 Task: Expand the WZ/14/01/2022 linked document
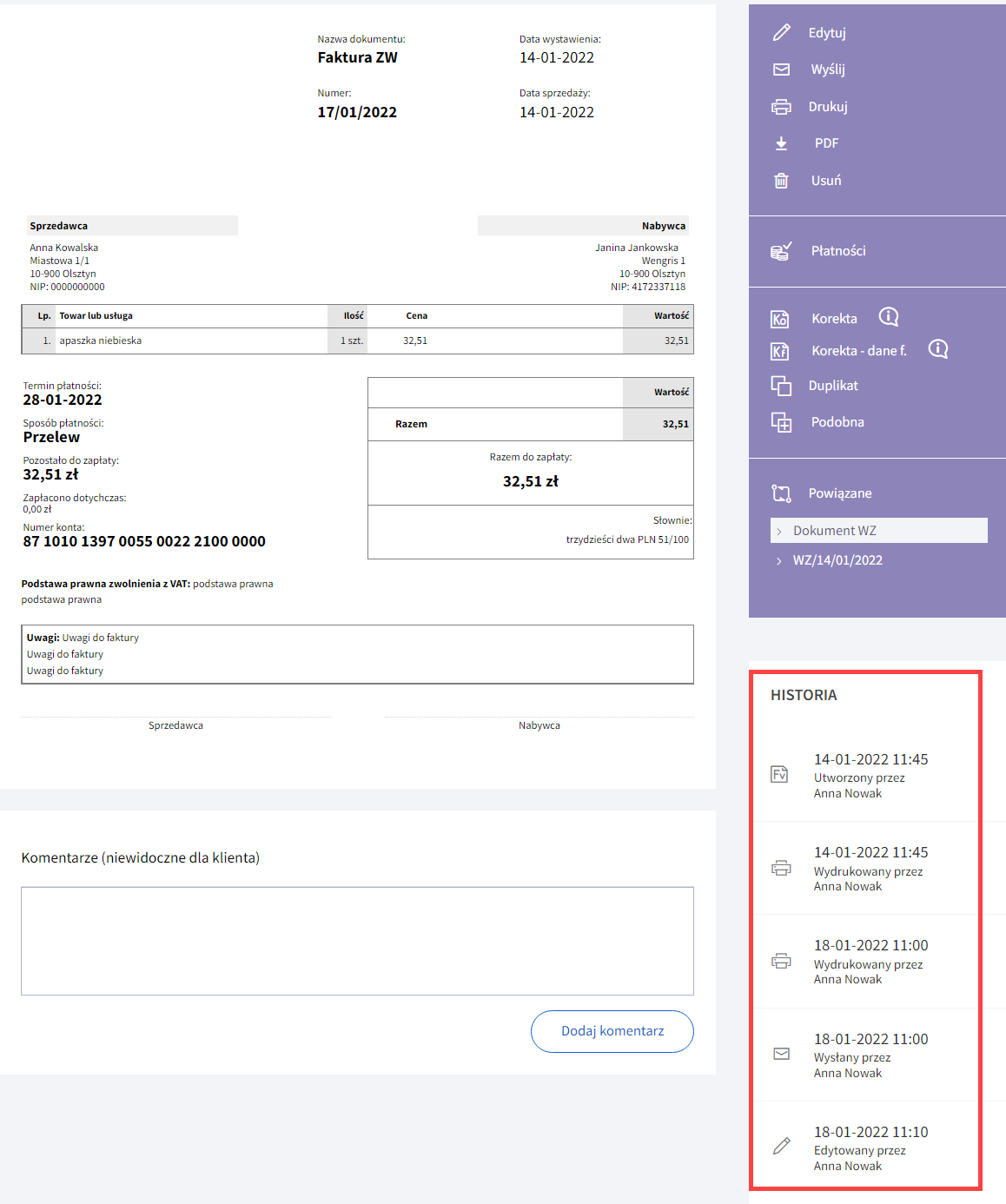point(837,560)
